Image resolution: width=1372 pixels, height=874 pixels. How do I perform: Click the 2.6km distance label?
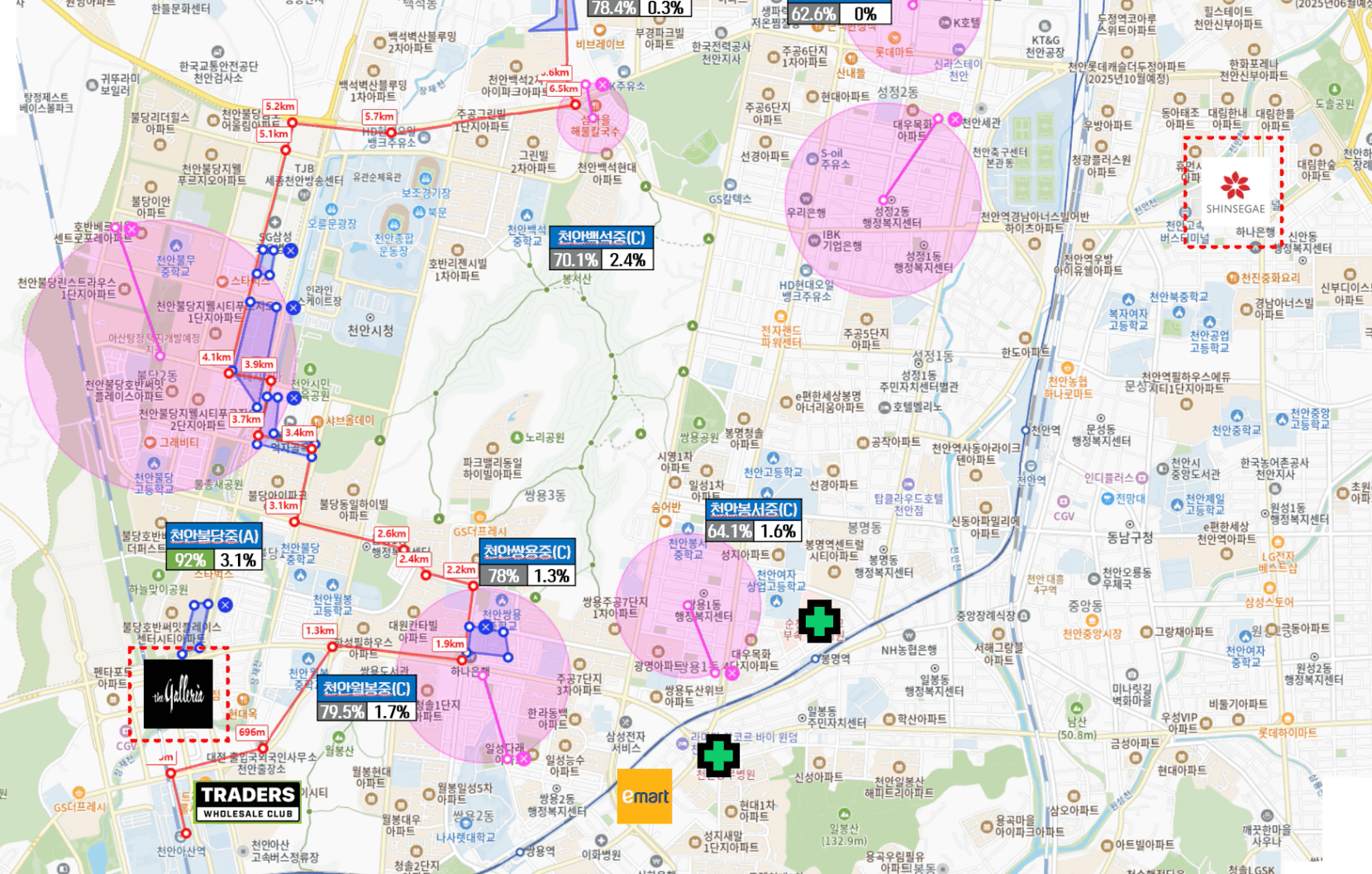tap(391, 533)
